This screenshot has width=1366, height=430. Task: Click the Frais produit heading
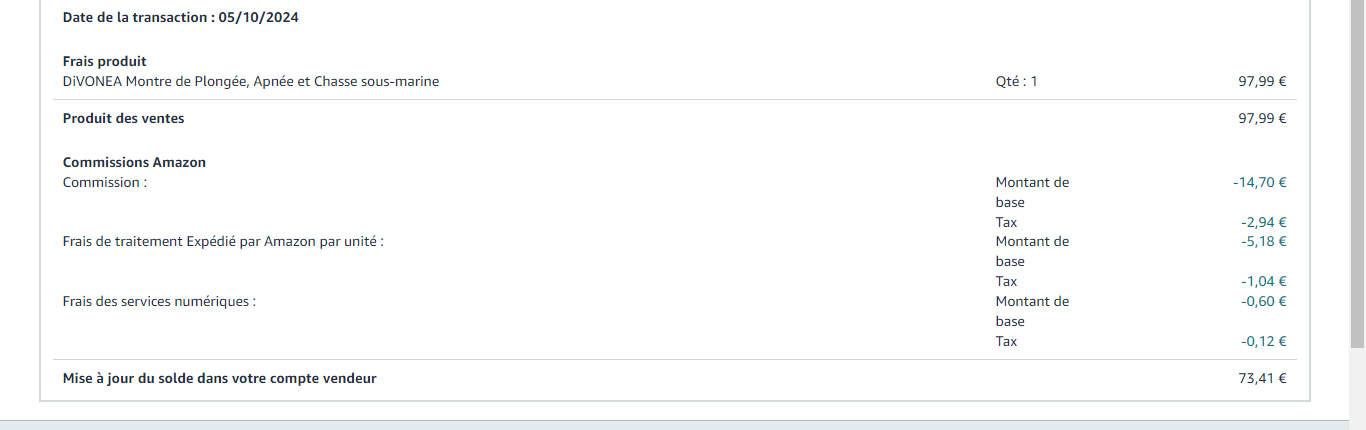[x=105, y=62]
